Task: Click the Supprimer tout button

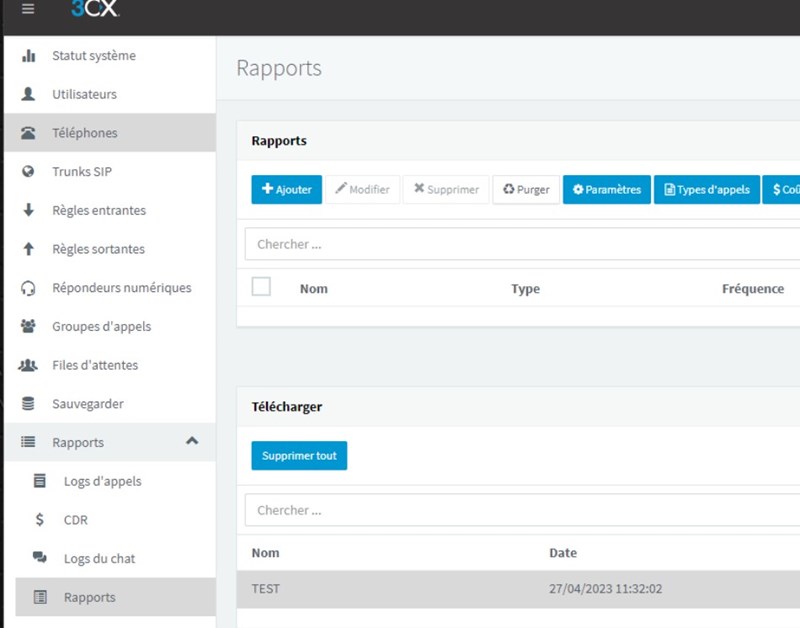Action: click(299, 455)
